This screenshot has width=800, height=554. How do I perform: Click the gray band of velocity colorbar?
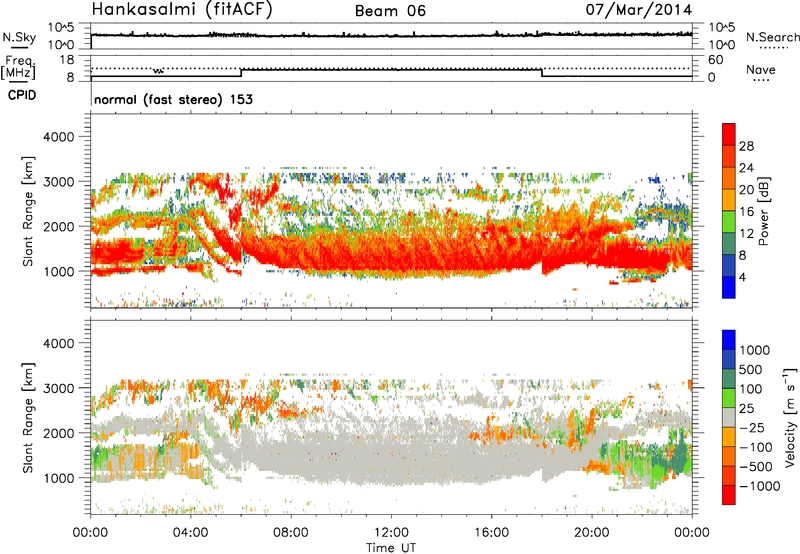(729, 417)
